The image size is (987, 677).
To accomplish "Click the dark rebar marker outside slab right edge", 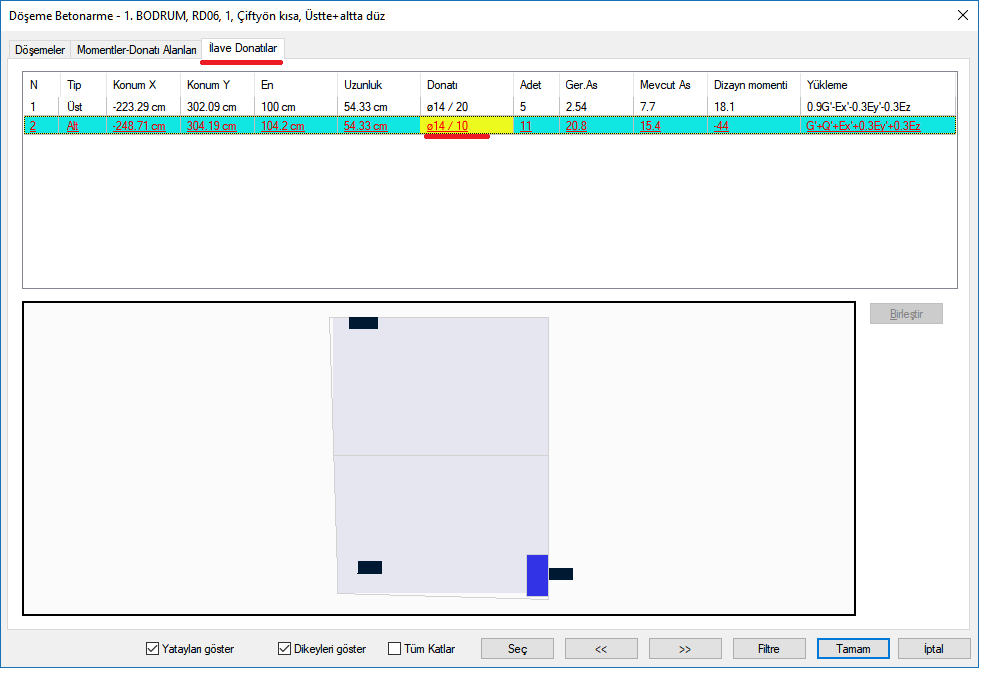I will coord(561,574).
